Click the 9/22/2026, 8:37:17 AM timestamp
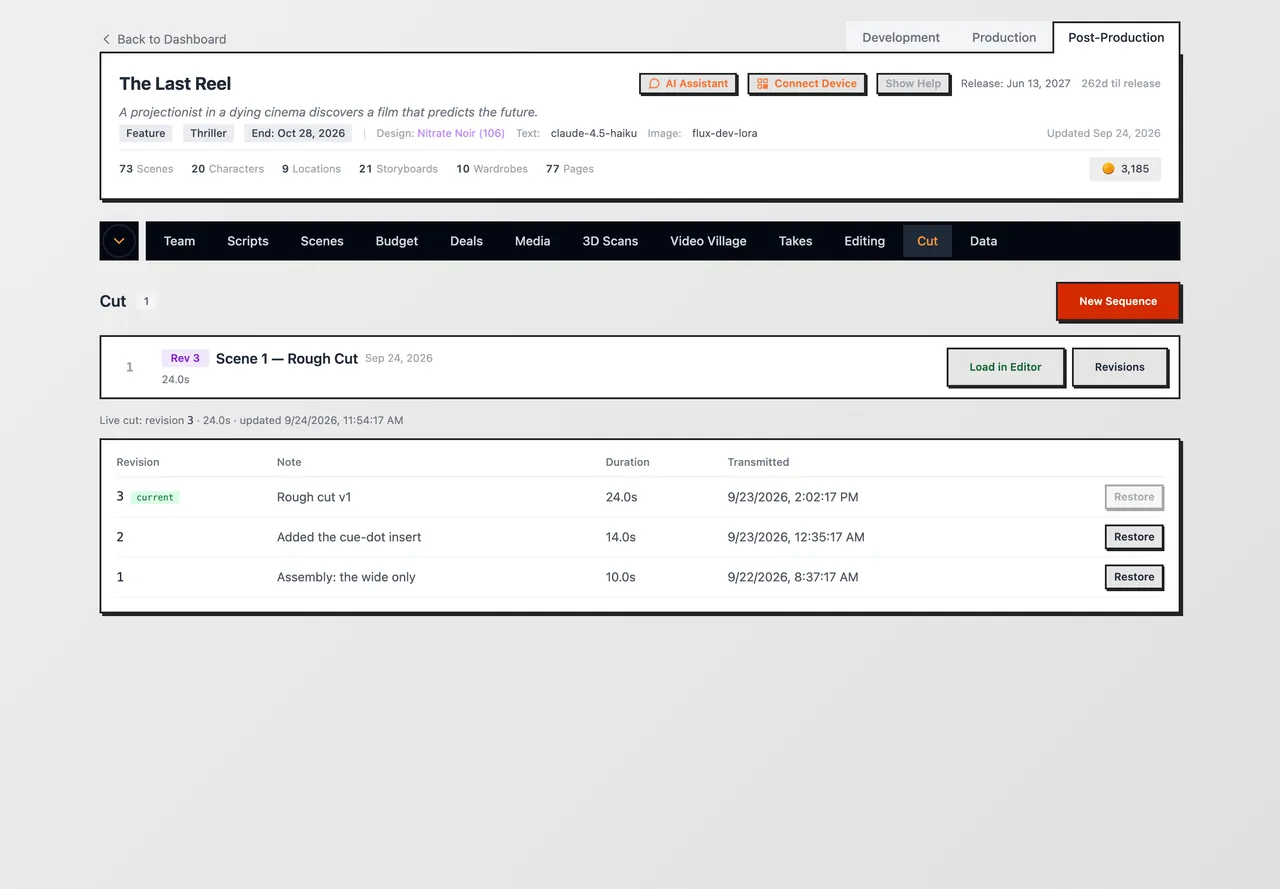 793,577
